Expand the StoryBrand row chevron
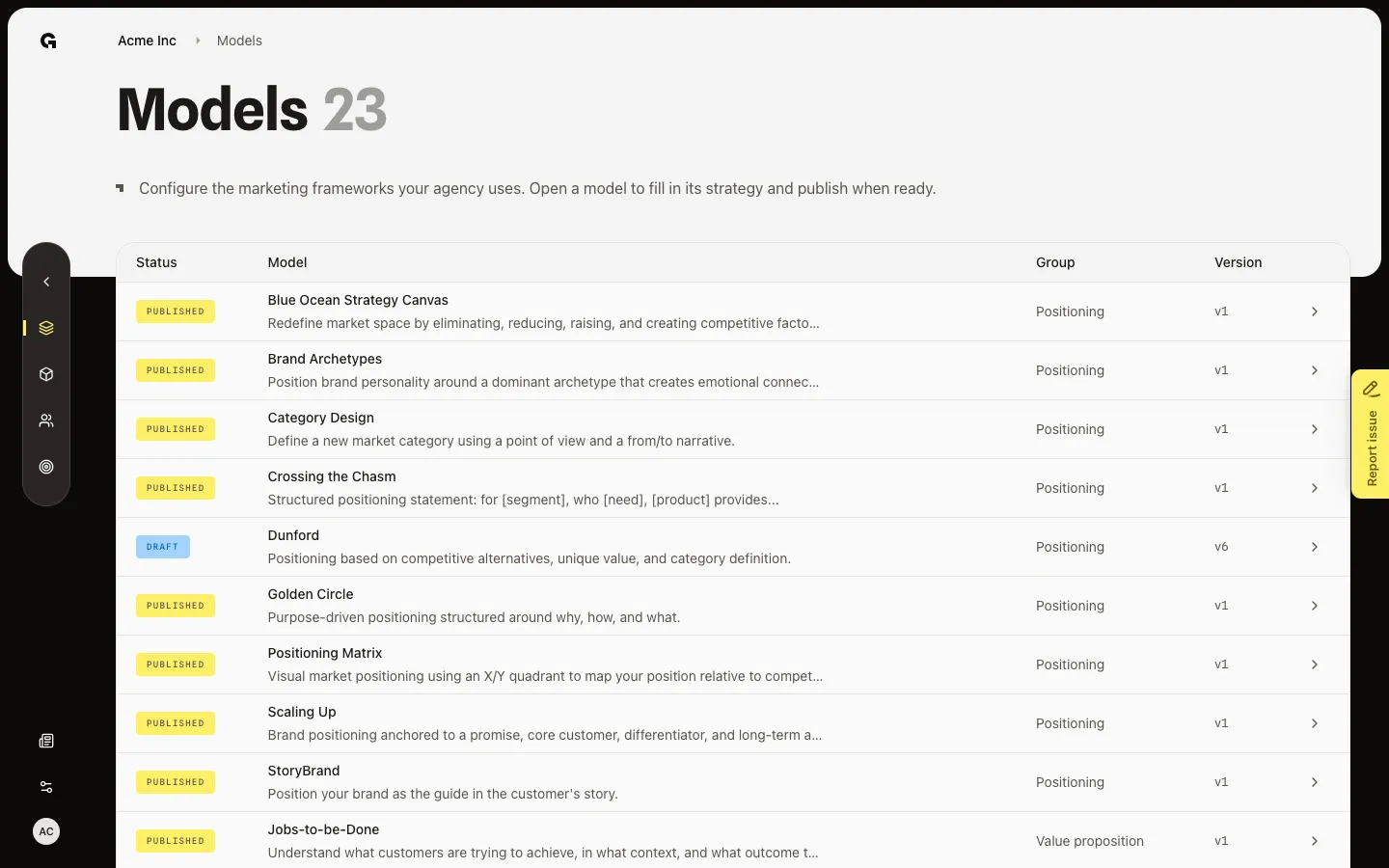The width and height of the screenshot is (1389, 868). click(1314, 782)
